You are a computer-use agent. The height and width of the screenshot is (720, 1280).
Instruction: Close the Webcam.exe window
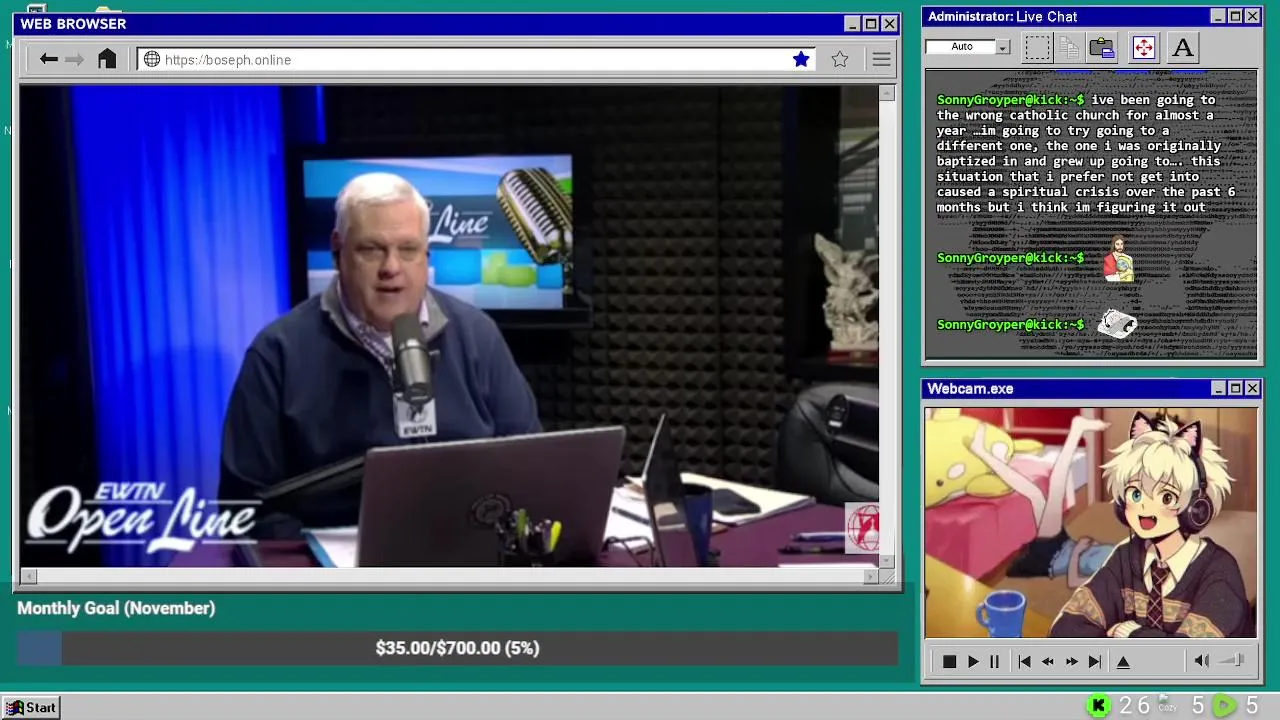tap(1252, 388)
